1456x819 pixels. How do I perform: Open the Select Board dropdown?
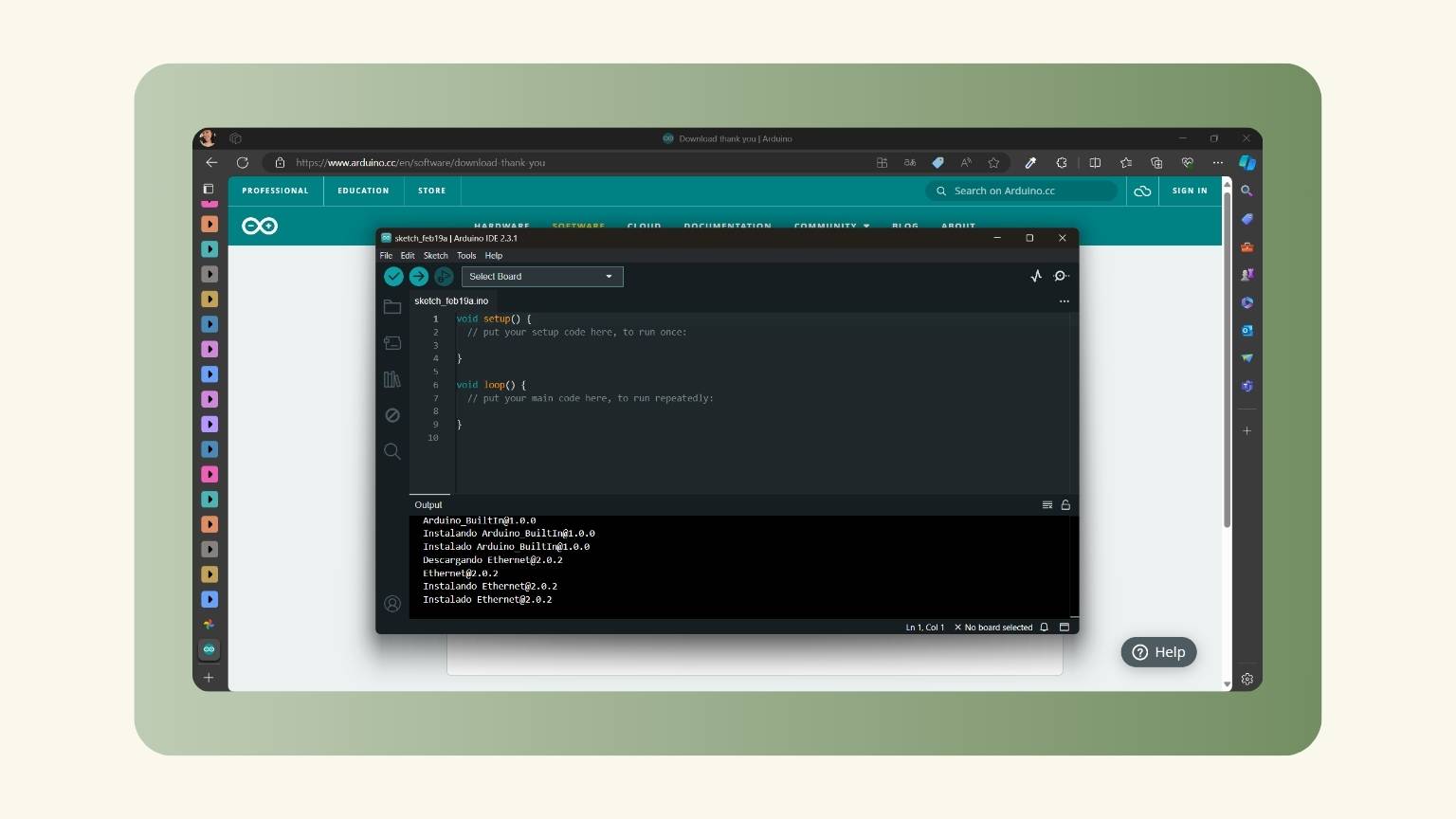click(542, 277)
